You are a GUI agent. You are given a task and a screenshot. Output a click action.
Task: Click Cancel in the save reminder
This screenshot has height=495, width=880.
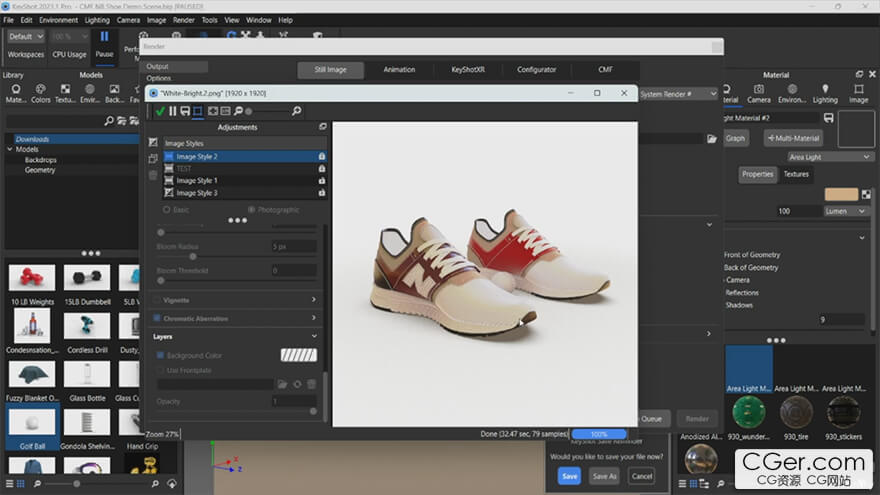coord(642,476)
